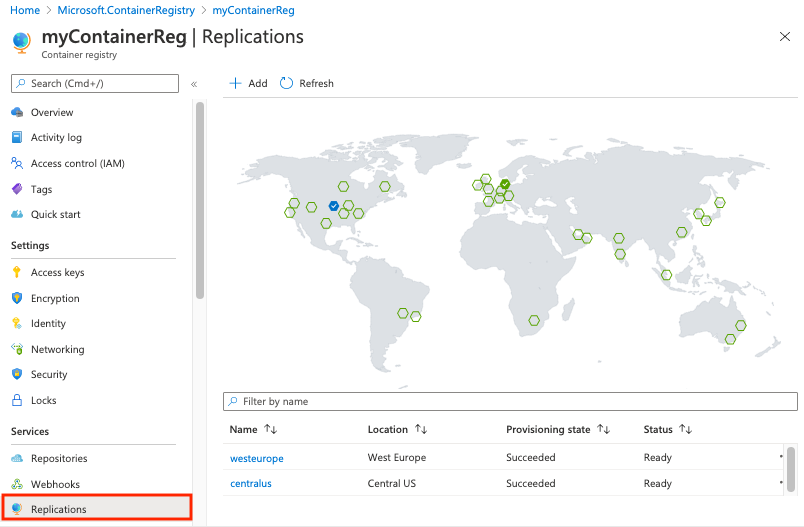Refresh the replications list
The width and height of the screenshot is (804, 527).
point(307,83)
